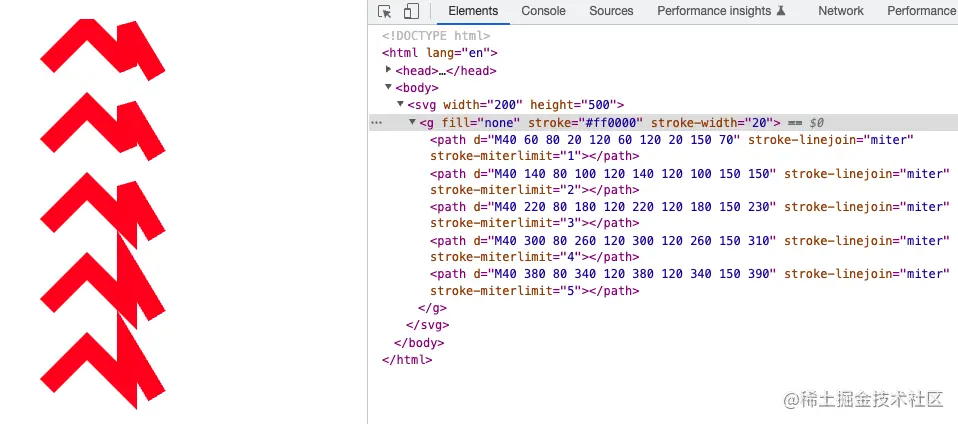This screenshot has width=958, height=424.
Task: Toggle the device toolbar icon
Action: 411,11
